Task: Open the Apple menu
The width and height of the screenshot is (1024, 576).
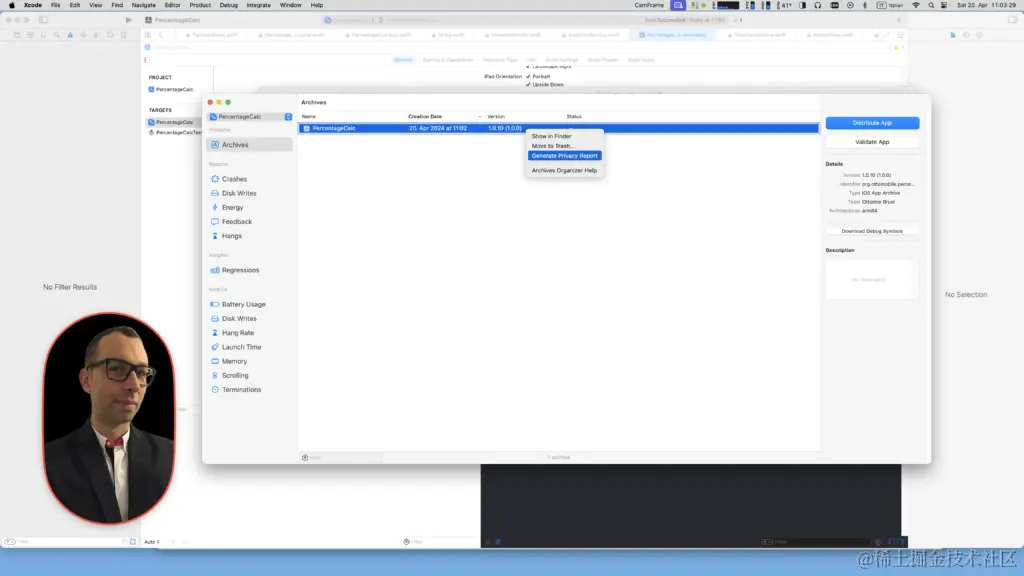Action: coord(12,5)
